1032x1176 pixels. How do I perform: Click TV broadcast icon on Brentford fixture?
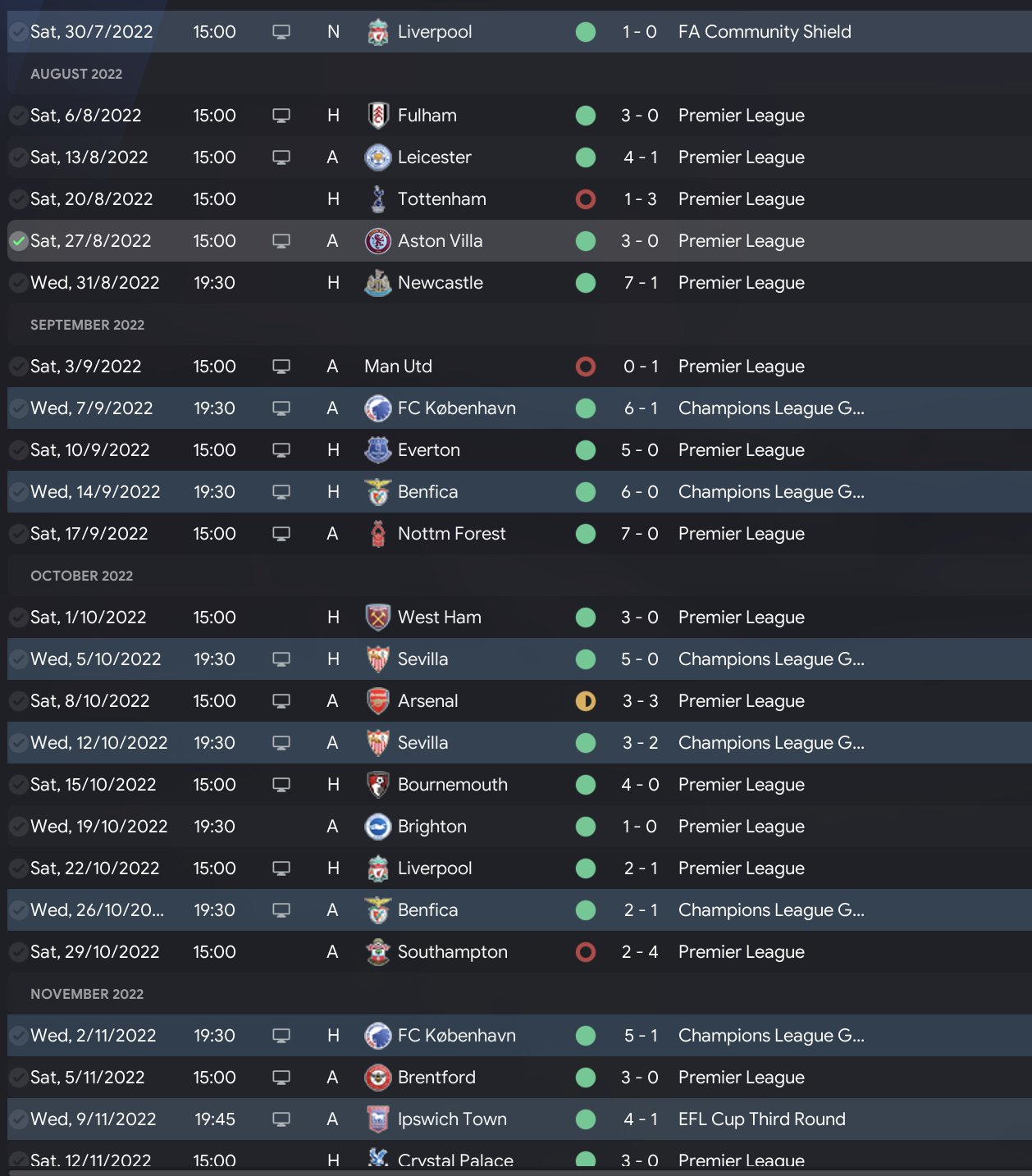tap(281, 1078)
